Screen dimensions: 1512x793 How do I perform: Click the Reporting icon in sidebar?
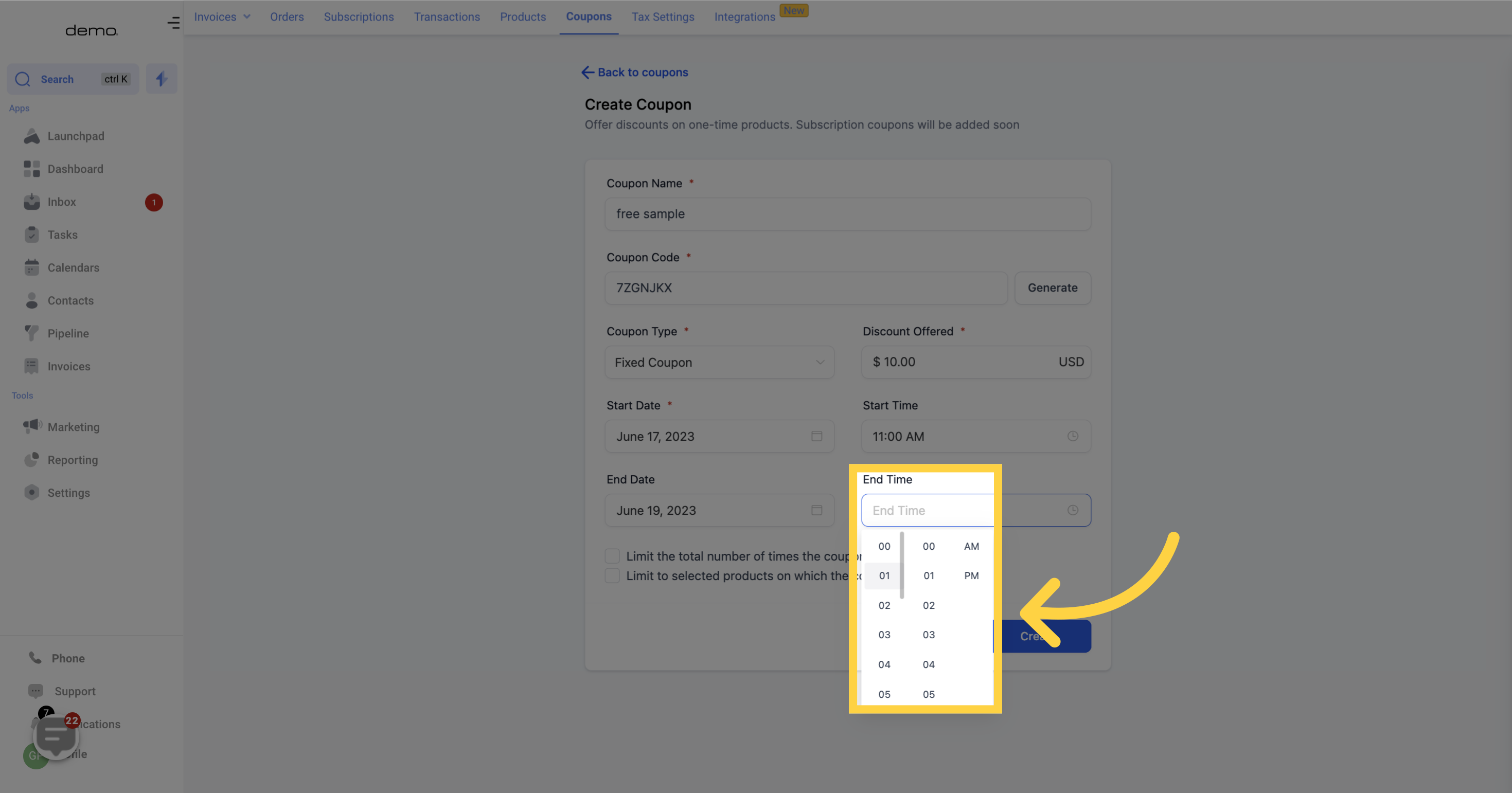[x=31, y=460]
